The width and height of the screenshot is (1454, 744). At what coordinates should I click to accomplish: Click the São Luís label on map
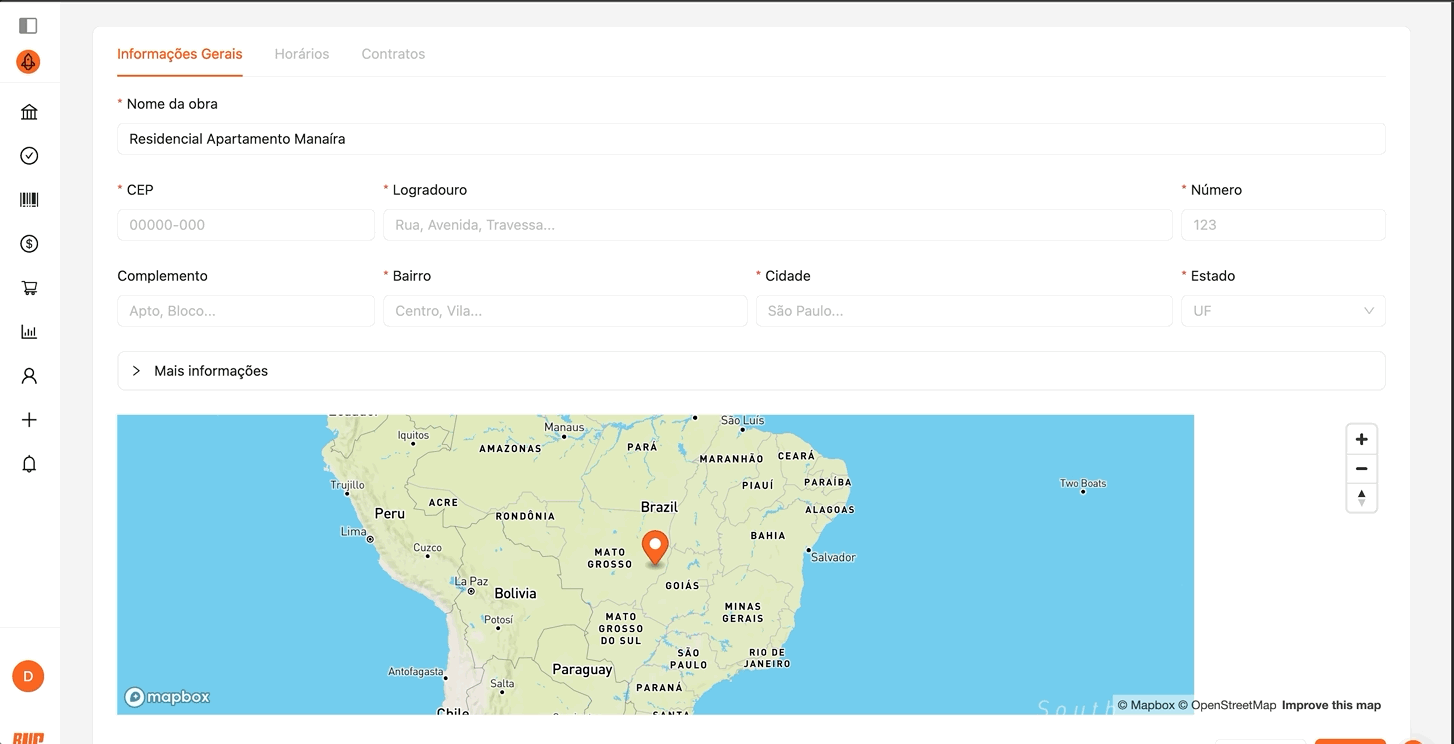click(743, 421)
